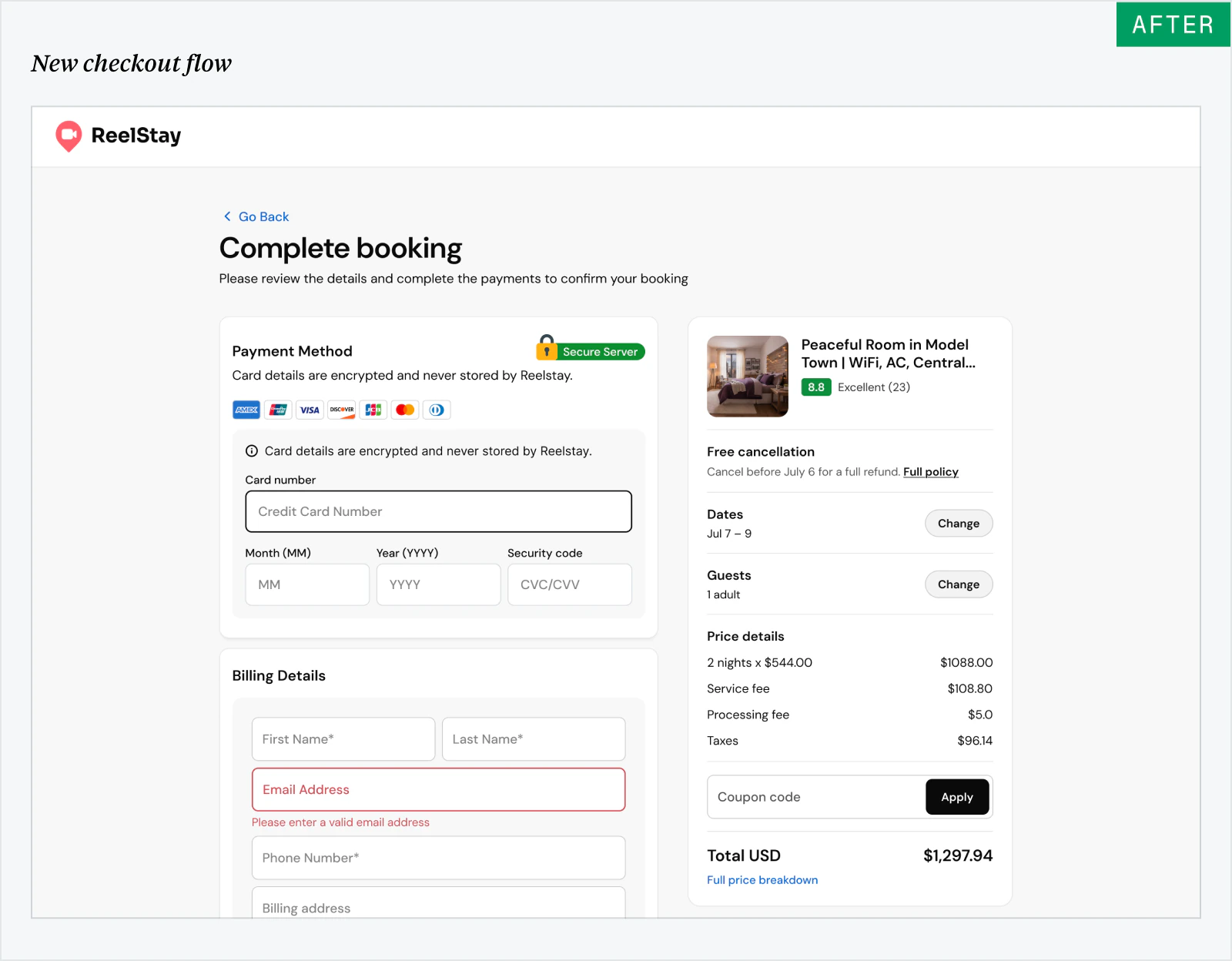Click the "Service fee" label
Image resolution: width=1232 pixels, height=961 pixels.
point(738,689)
